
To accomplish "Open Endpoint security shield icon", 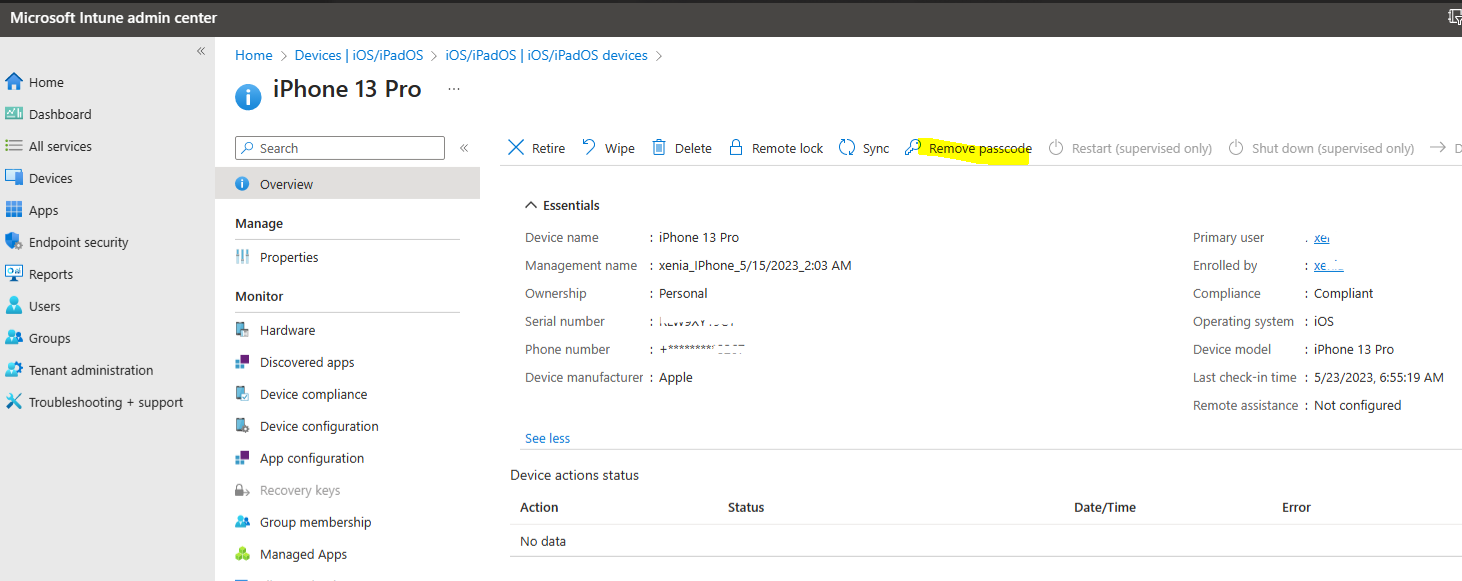I will [14, 242].
